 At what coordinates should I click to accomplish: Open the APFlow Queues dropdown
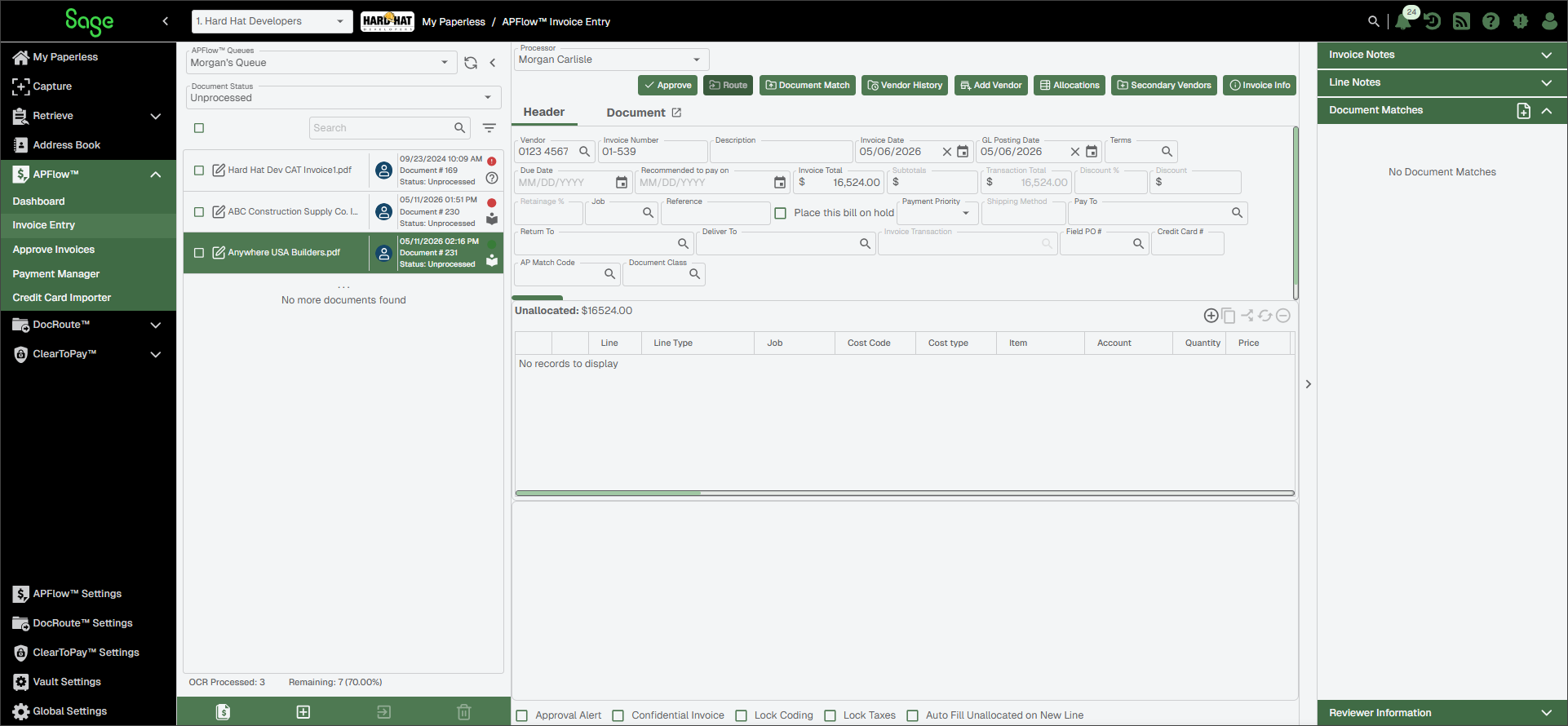[x=320, y=63]
